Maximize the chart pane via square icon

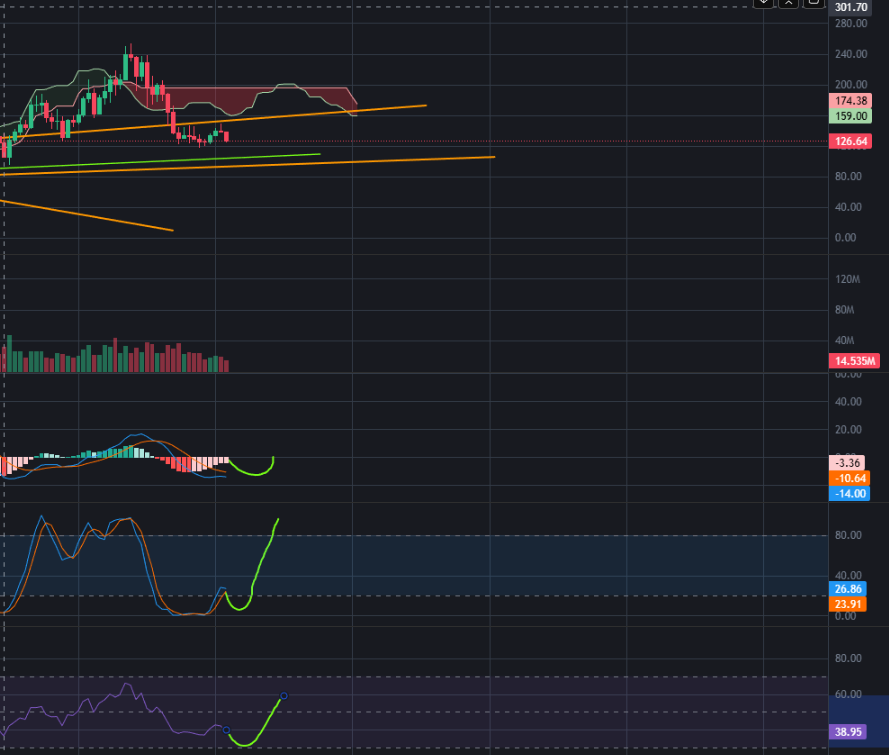[813, 3]
